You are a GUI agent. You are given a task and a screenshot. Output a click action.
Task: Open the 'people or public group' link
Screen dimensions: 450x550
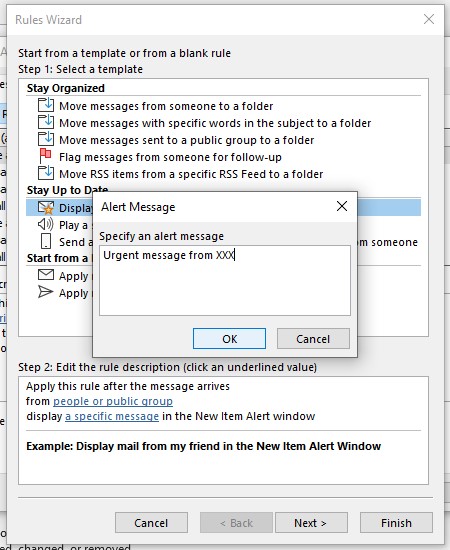click(113, 401)
